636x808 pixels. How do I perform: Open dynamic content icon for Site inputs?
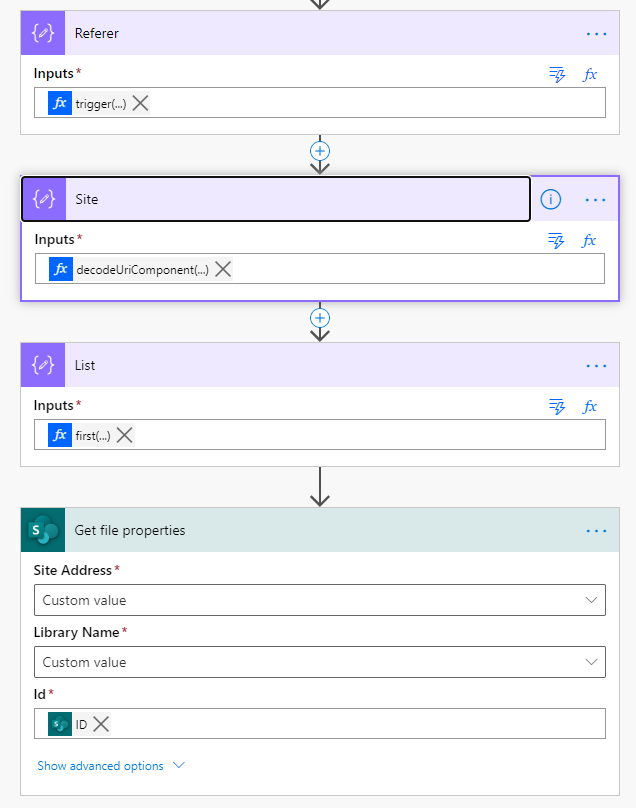click(x=558, y=240)
